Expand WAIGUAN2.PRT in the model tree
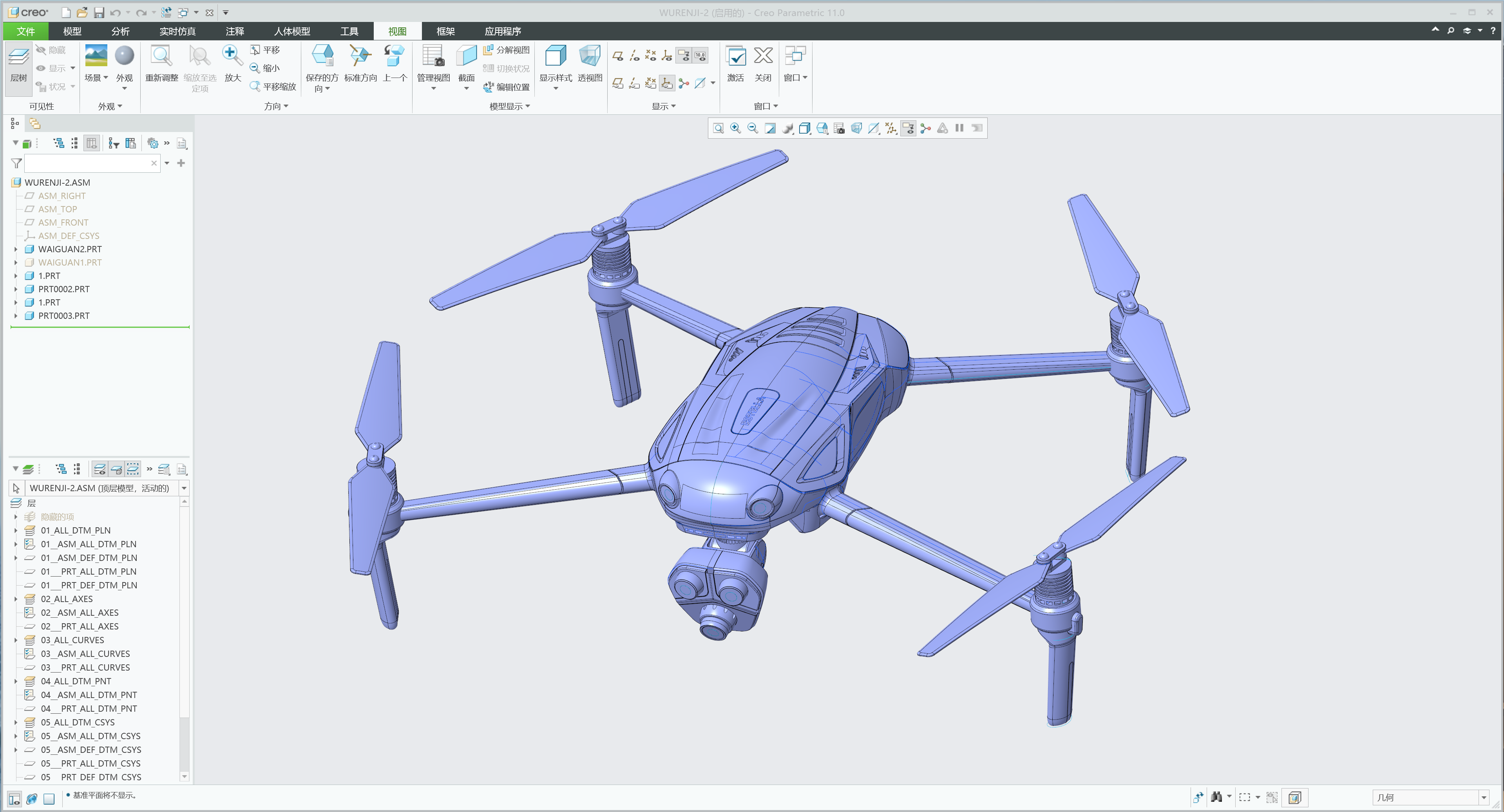 tap(15, 249)
